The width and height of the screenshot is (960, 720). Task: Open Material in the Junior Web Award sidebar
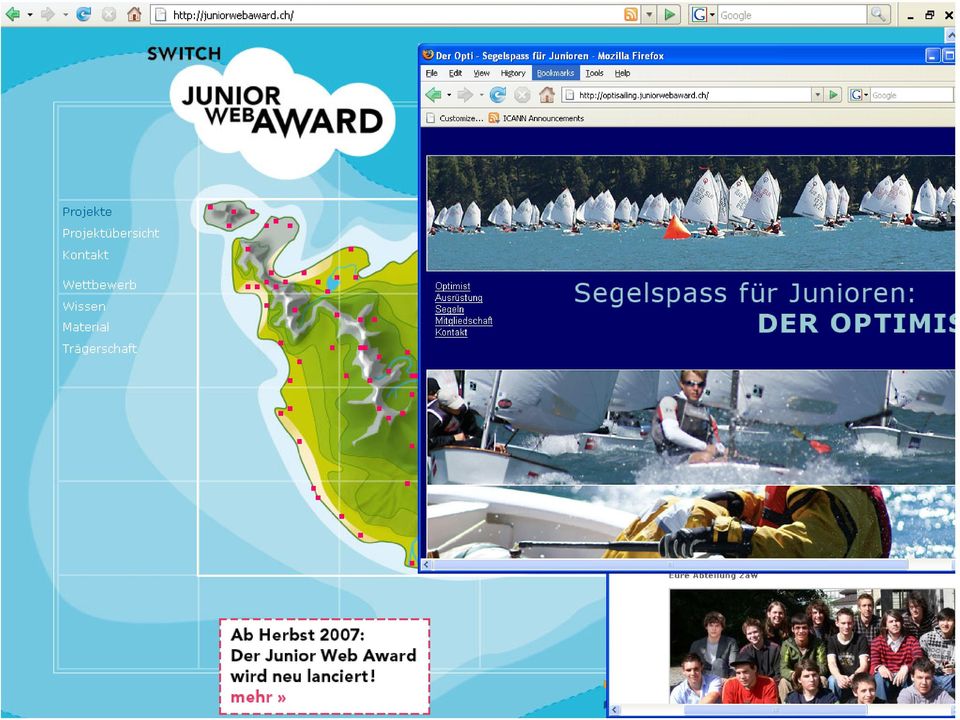[x=86, y=328]
